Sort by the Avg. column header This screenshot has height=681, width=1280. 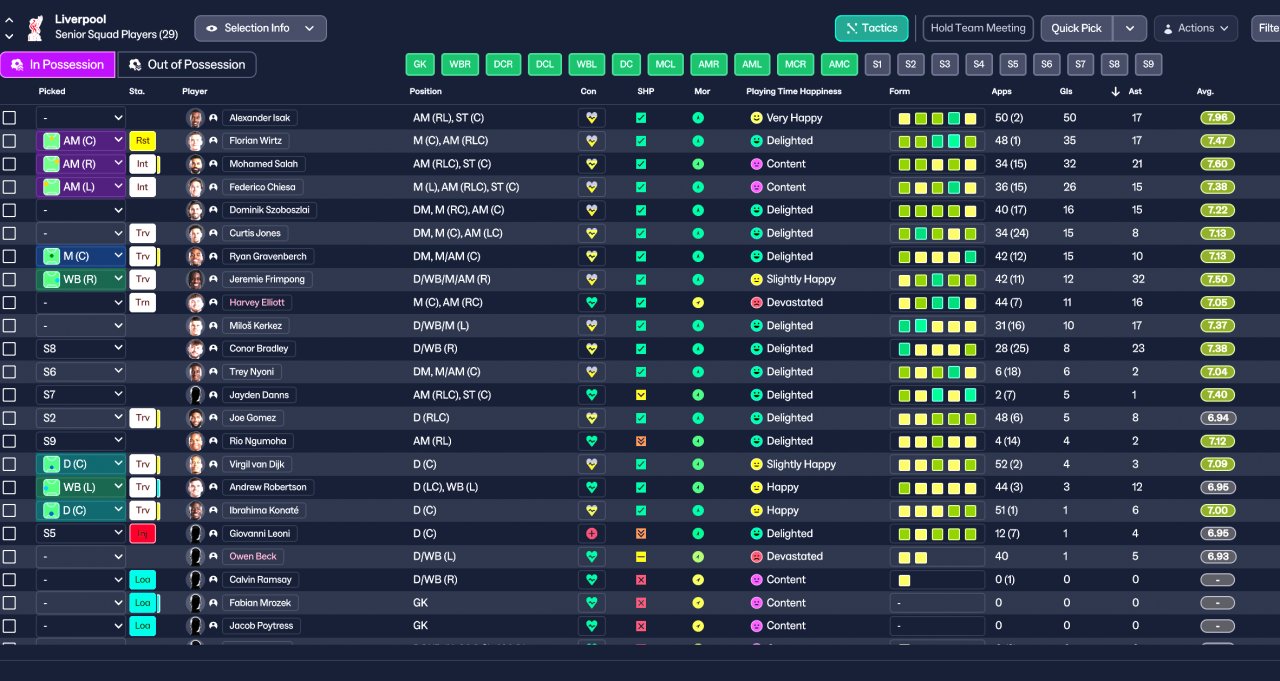pyautogui.click(x=1205, y=91)
